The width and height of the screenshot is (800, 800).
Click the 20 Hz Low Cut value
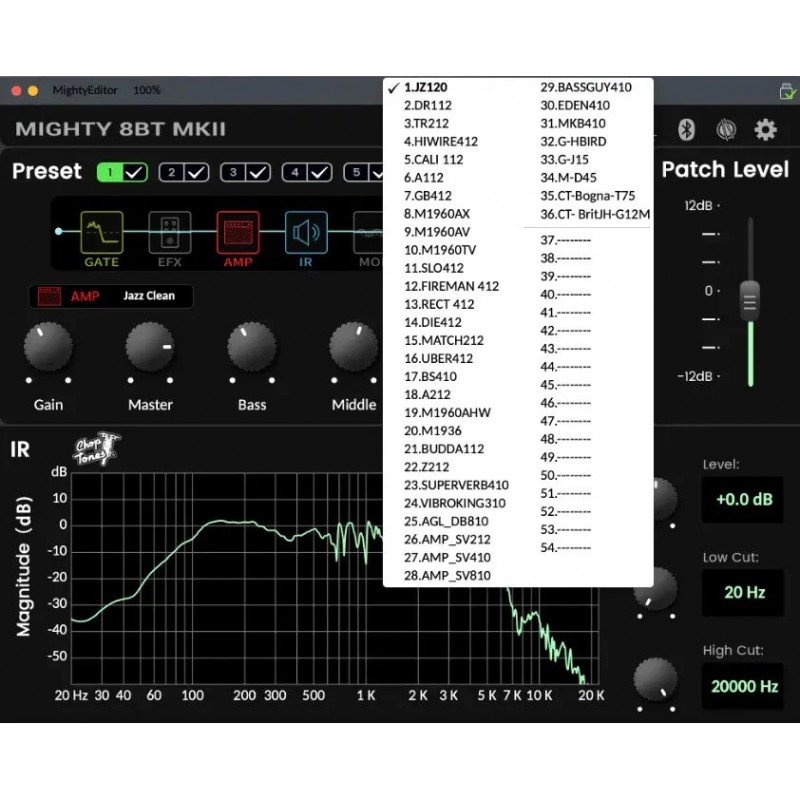click(x=742, y=594)
